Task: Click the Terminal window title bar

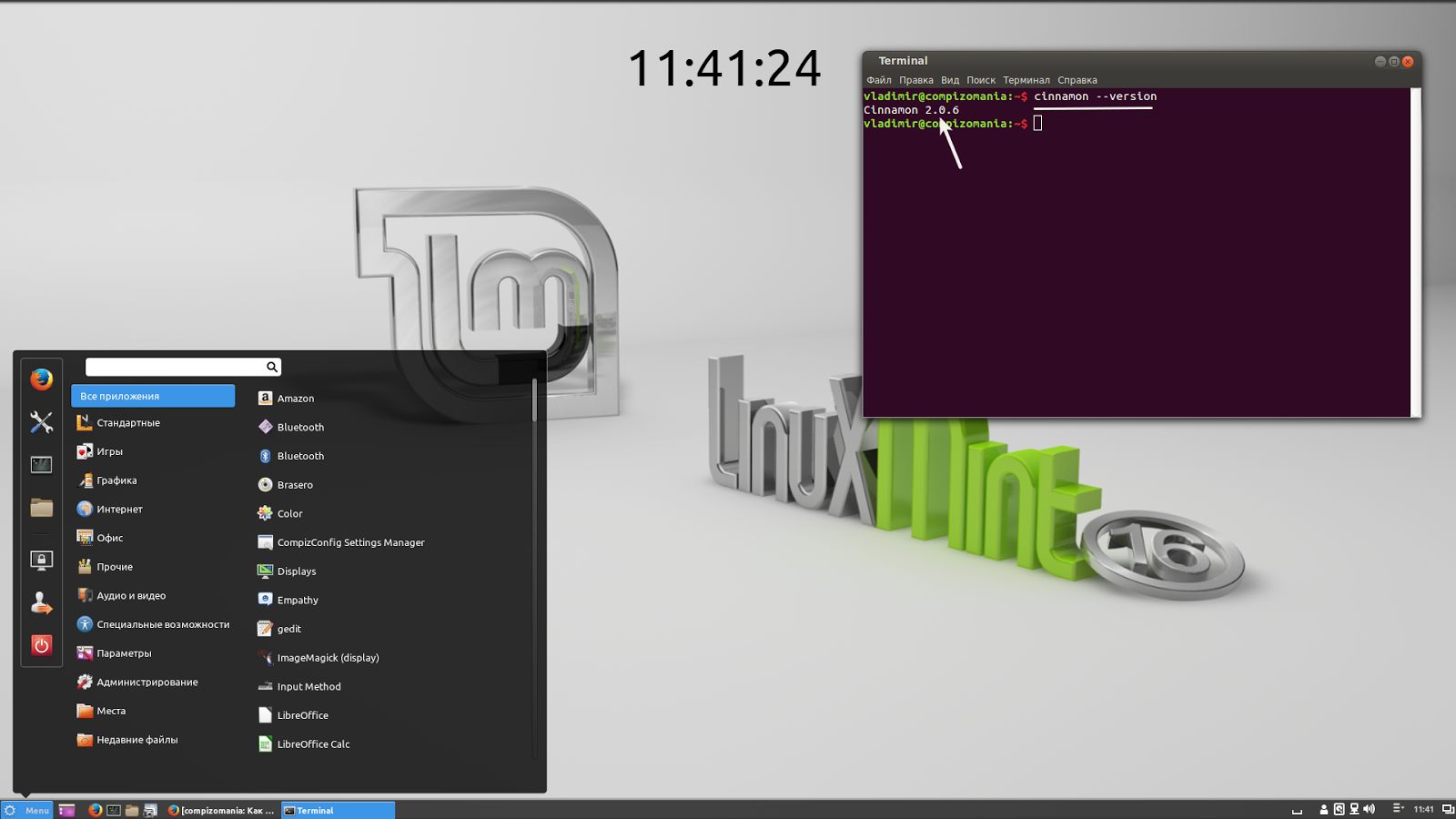Action: coord(1141,61)
